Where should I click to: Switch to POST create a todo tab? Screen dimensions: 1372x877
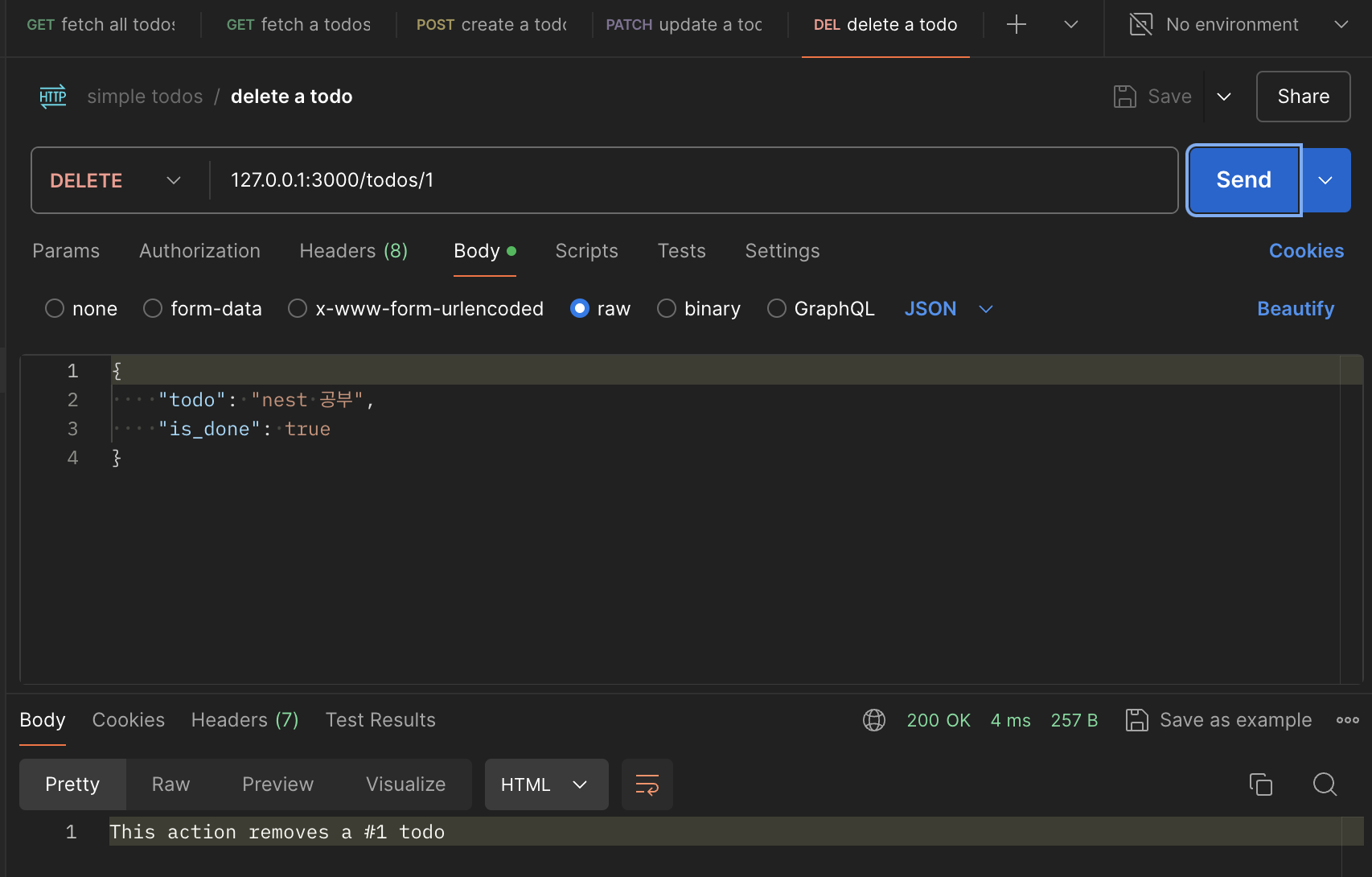492,24
